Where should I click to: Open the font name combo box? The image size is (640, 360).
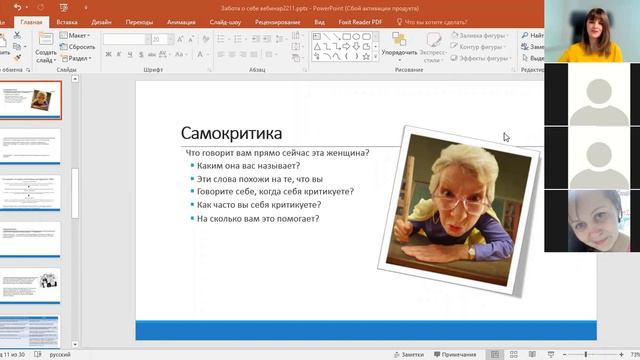127,39
